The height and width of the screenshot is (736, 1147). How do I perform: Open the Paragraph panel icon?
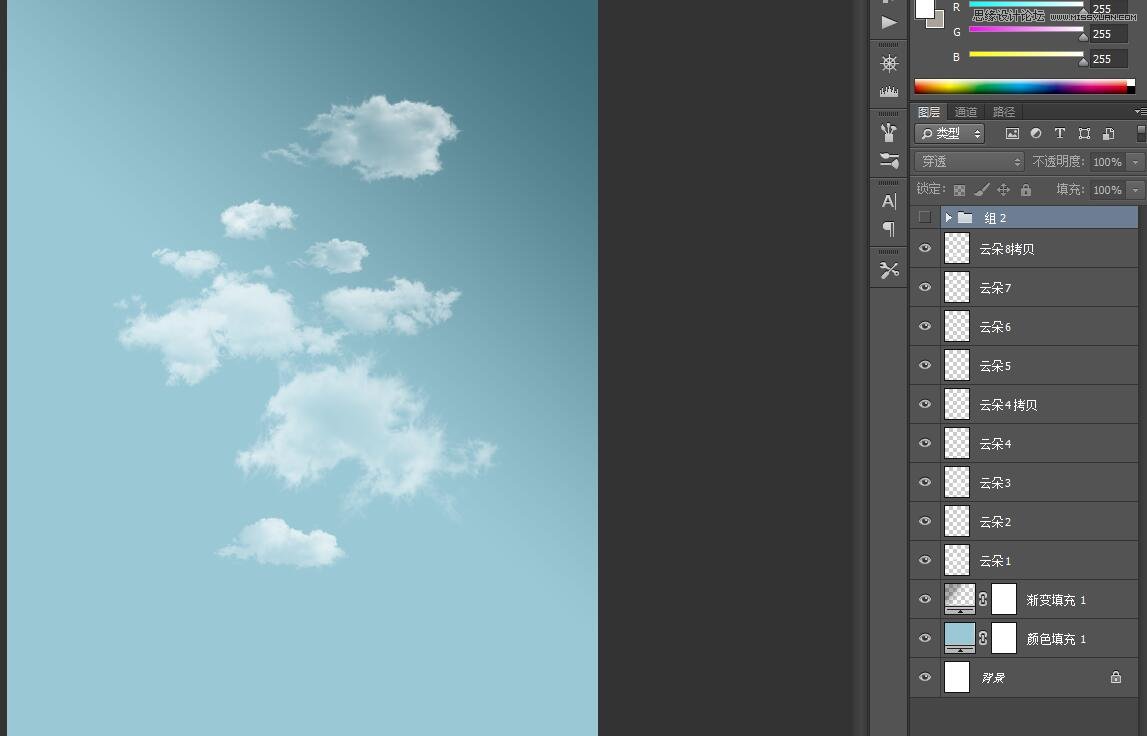point(889,229)
